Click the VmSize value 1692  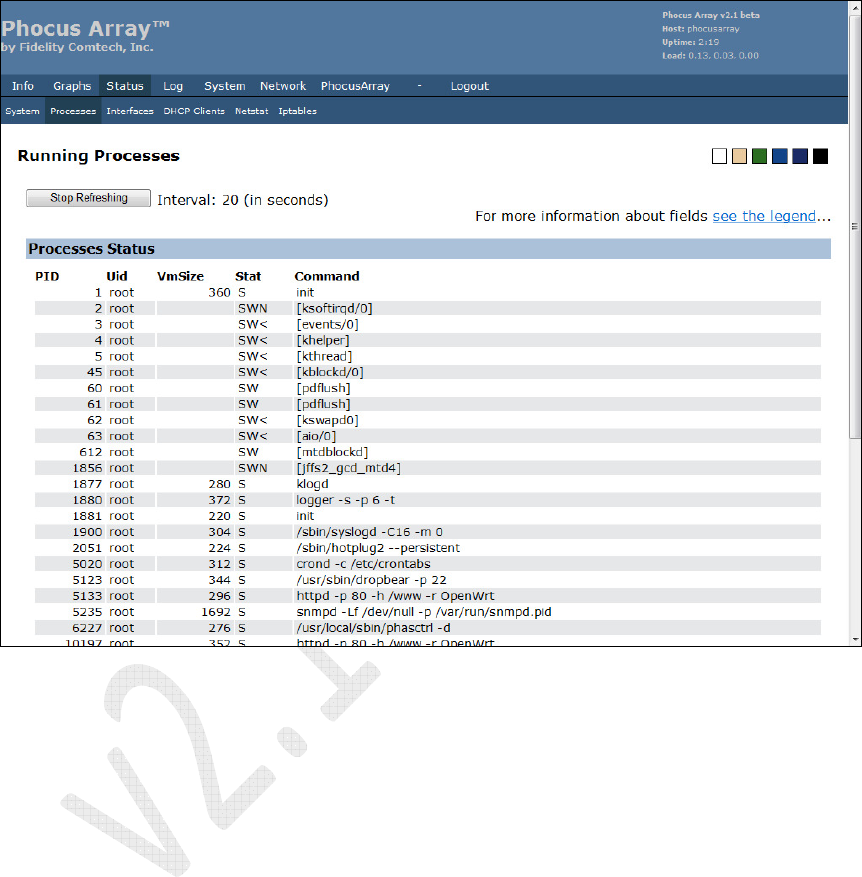click(x=216, y=612)
